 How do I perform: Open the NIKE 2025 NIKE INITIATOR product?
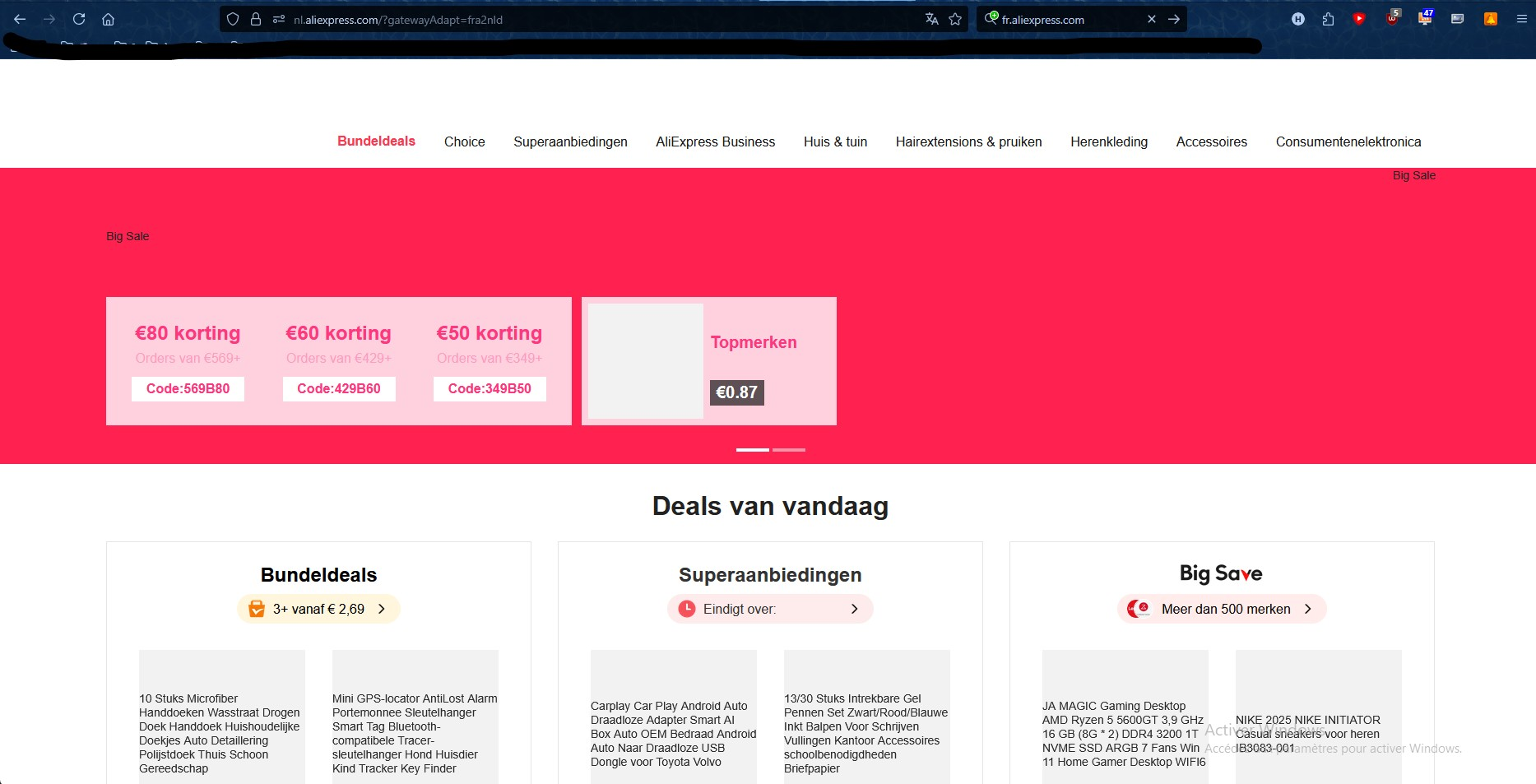click(1319, 717)
